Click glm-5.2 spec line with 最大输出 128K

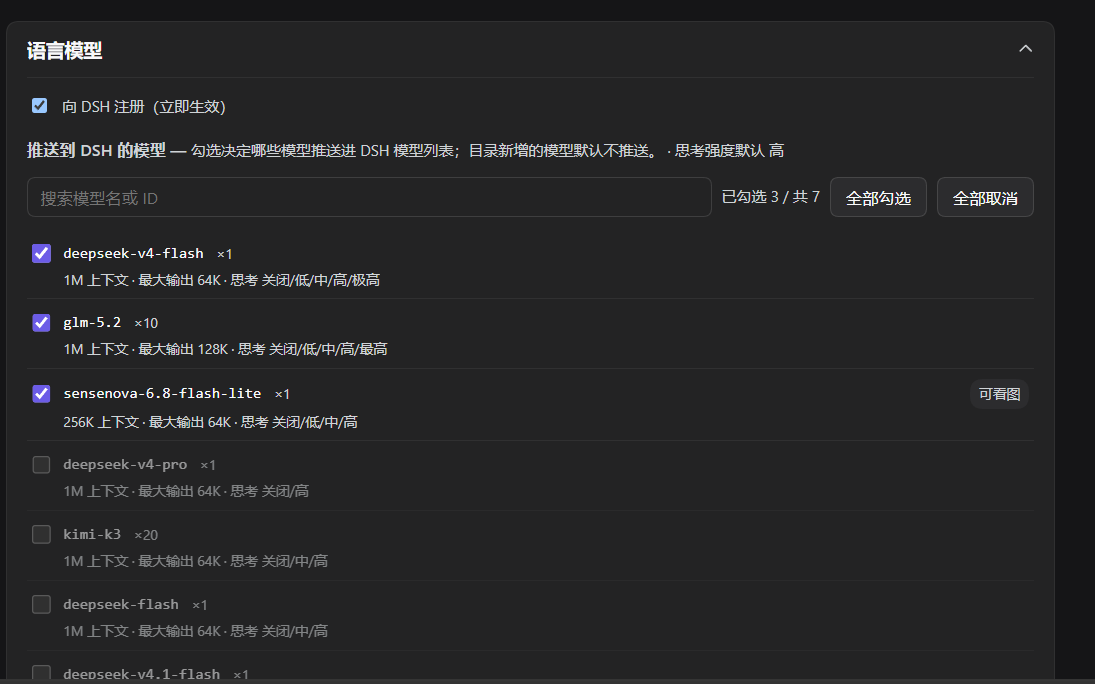click(x=226, y=349)
